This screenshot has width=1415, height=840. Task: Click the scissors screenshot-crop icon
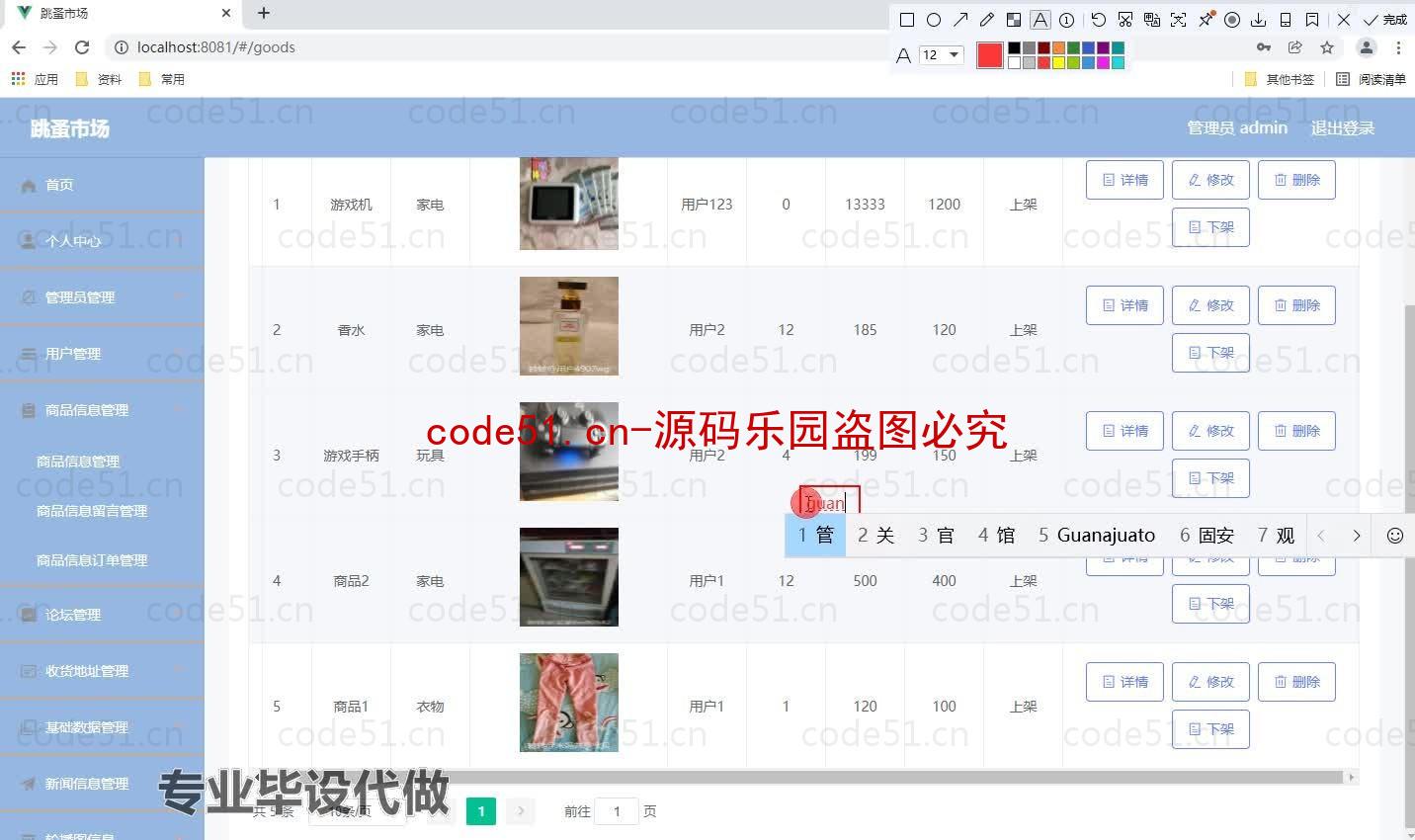click(1125, 20)
